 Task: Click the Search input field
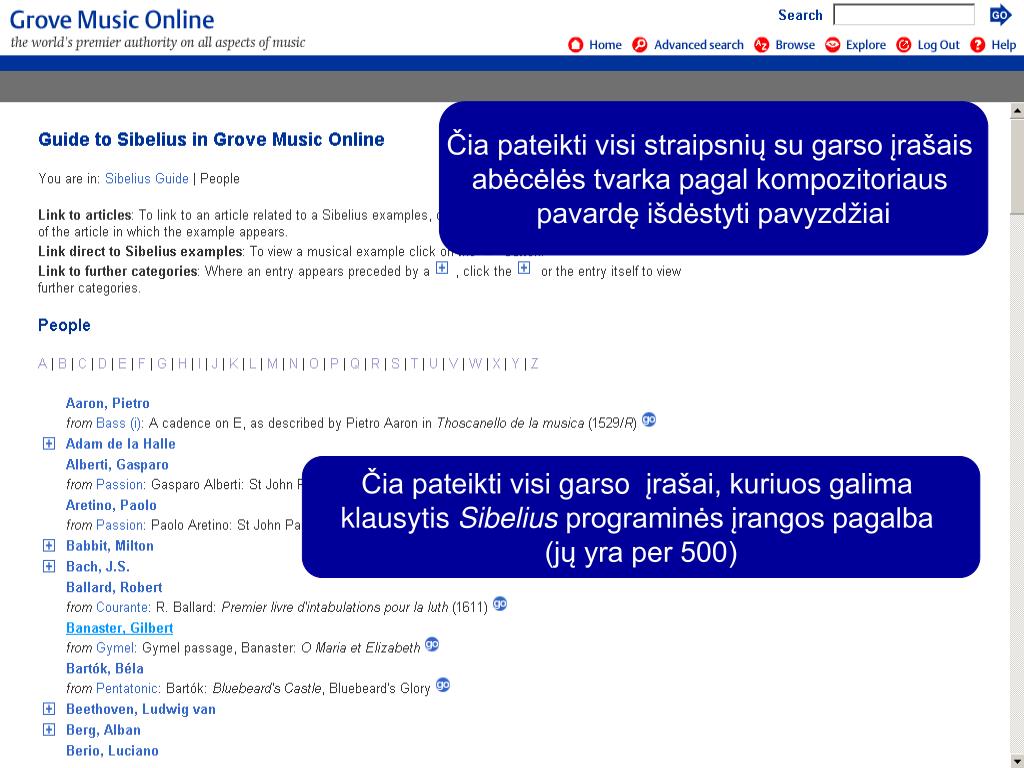pyautogui.click(x=904, y=15)
